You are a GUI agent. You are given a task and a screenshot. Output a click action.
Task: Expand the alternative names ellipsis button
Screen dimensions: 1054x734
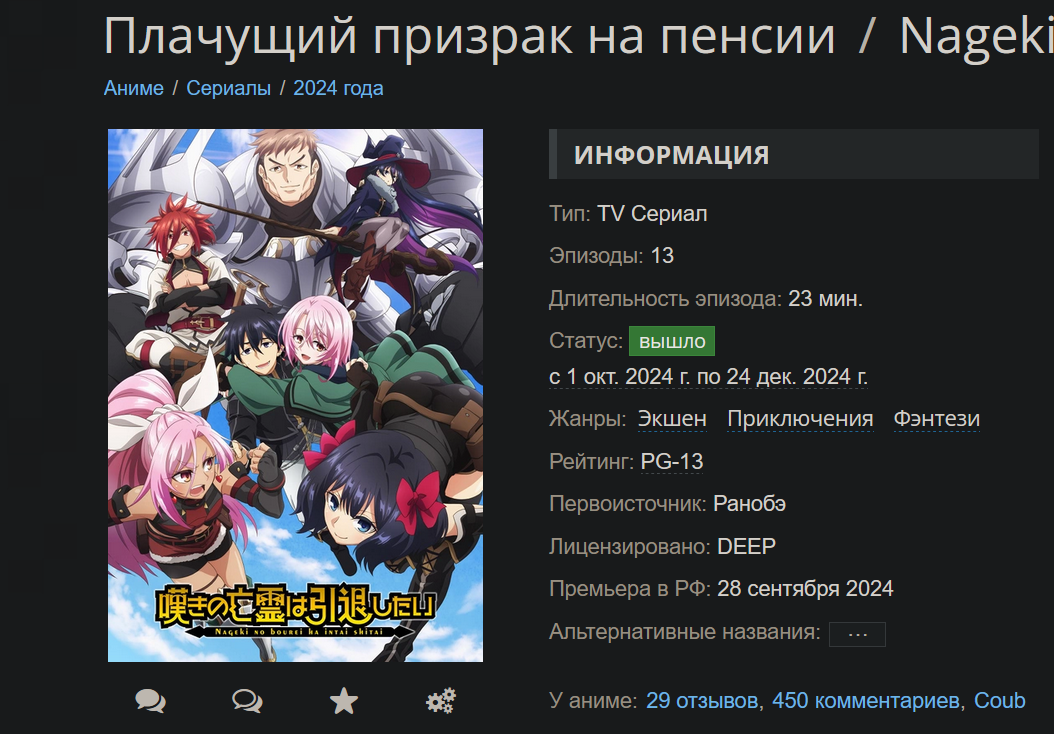857,634
